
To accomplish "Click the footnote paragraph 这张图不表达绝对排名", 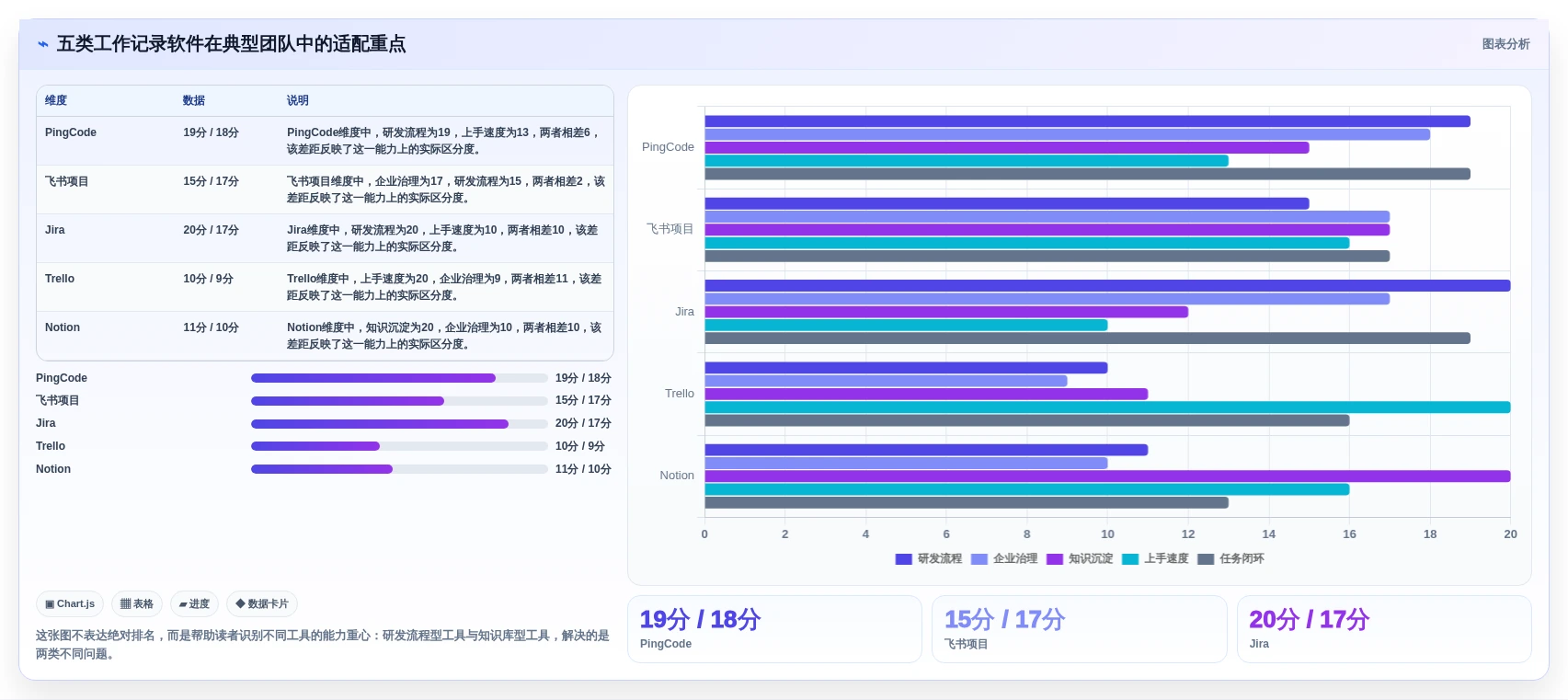I will [x=323, y=645].
